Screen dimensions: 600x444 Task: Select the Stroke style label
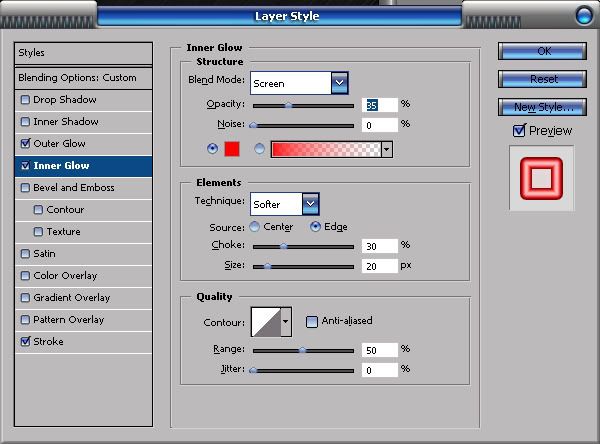(x=48, y=341)
